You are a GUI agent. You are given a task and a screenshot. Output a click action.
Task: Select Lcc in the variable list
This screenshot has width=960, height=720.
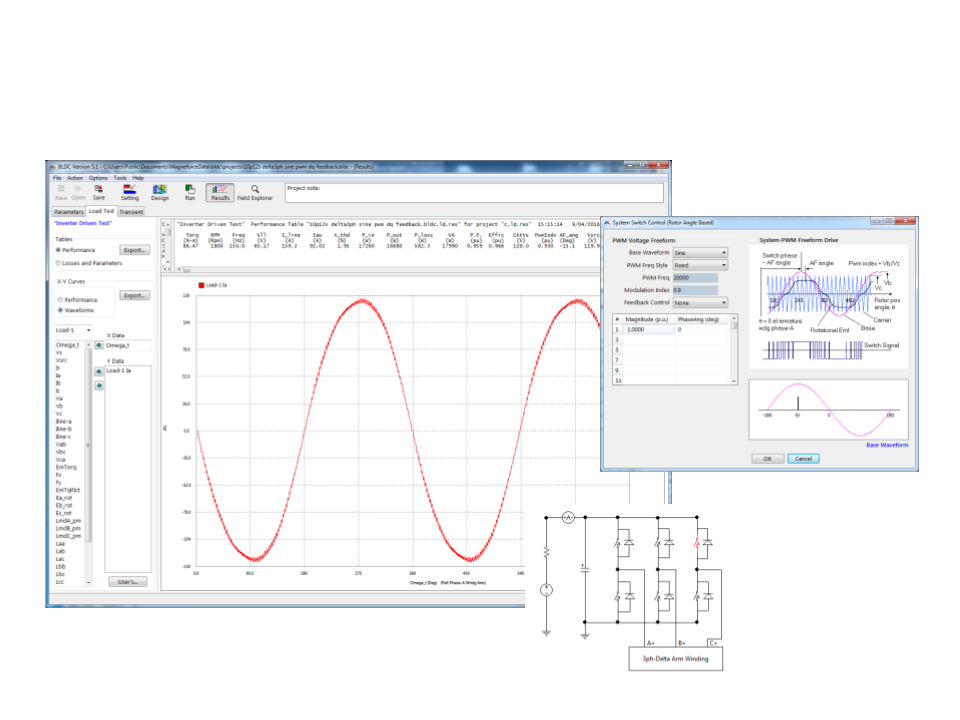point(60,582)
